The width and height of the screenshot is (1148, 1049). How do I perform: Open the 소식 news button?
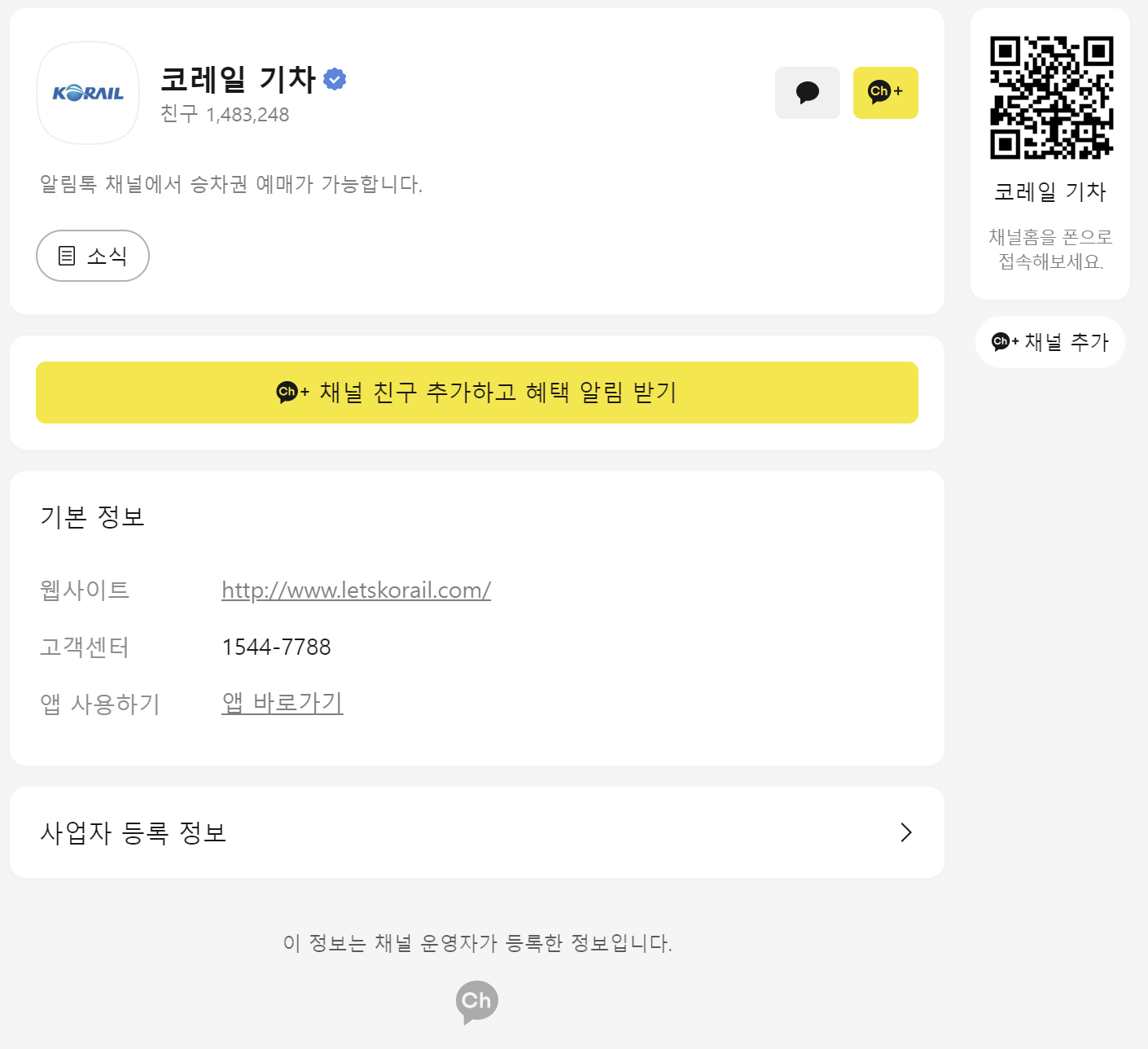(x=93, y=256)
